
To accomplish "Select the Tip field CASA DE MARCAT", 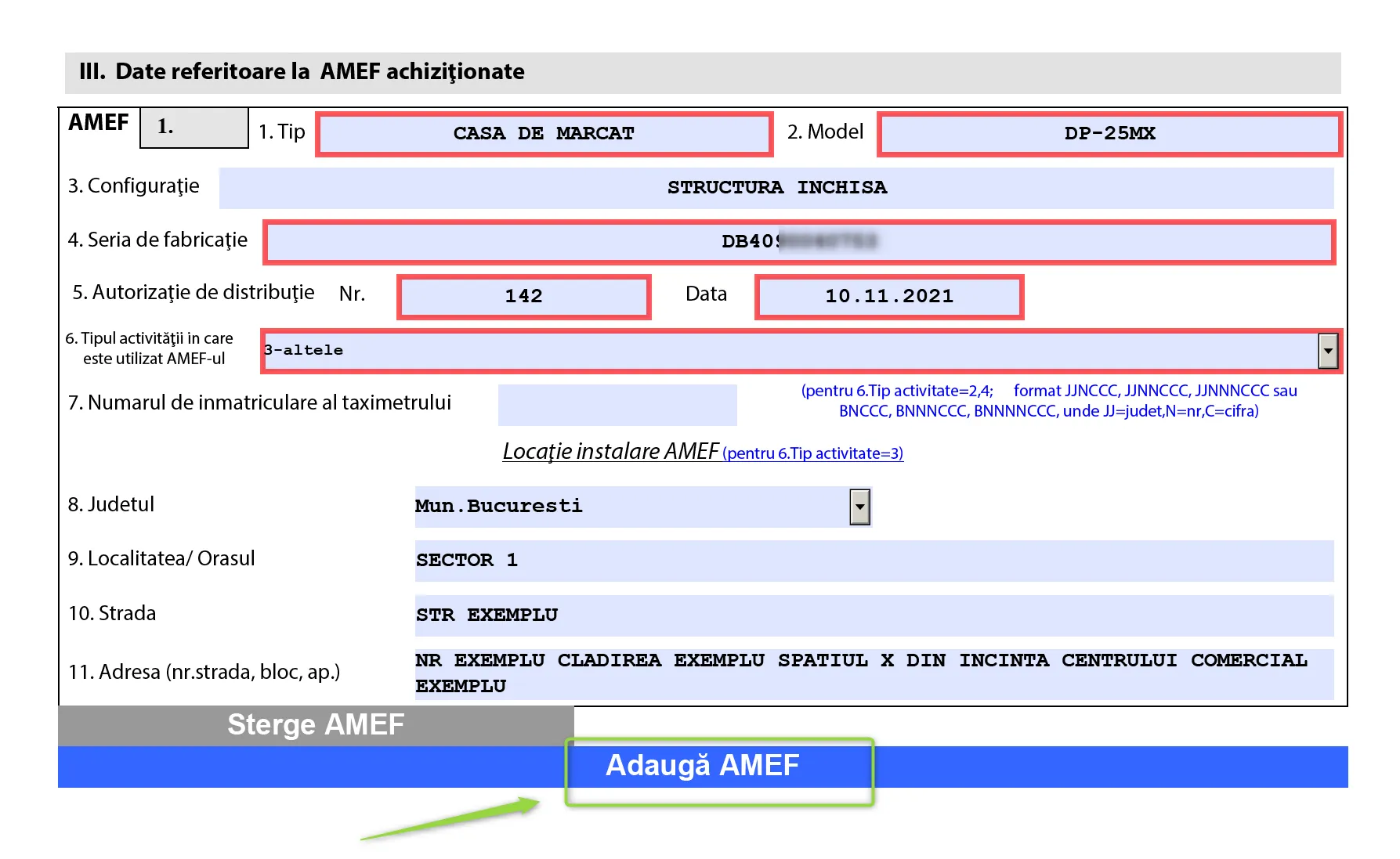I will pyautogui.click(x=544, y=134).
